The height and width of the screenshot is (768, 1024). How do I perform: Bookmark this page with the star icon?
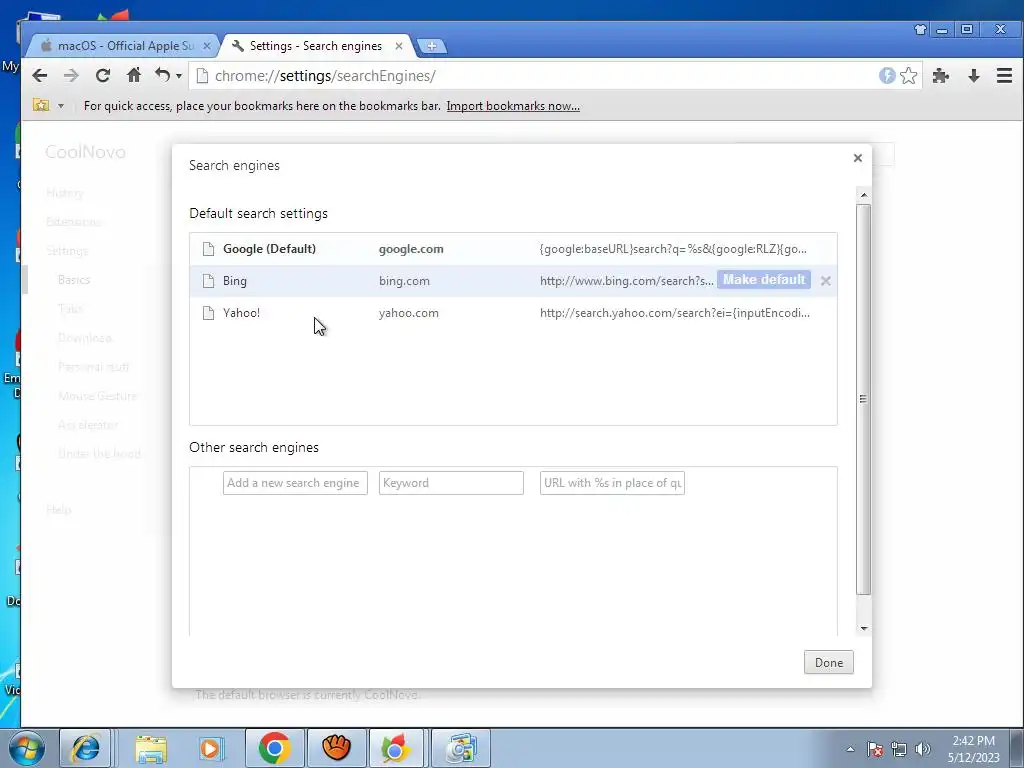click(x=908, y=76)
